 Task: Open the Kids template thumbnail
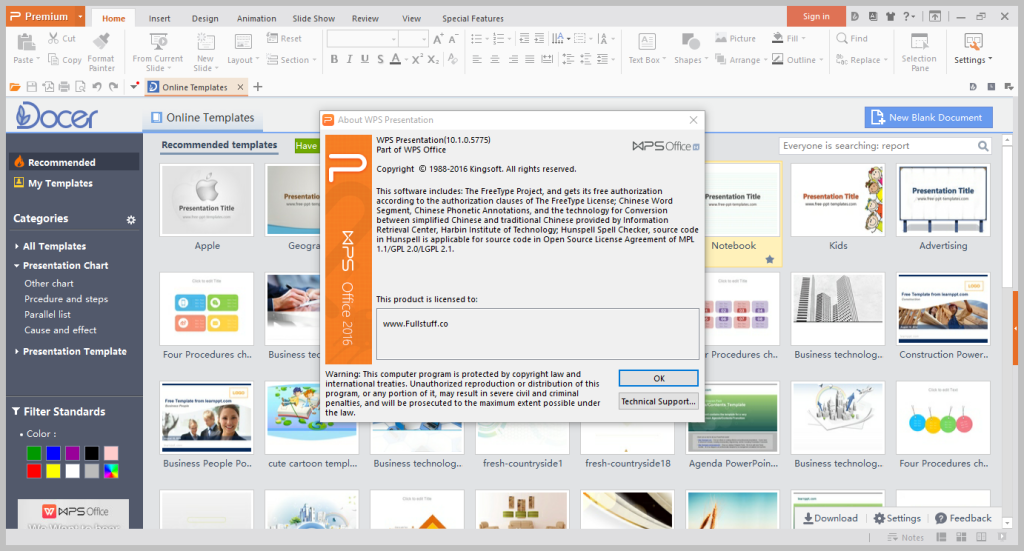838,200
